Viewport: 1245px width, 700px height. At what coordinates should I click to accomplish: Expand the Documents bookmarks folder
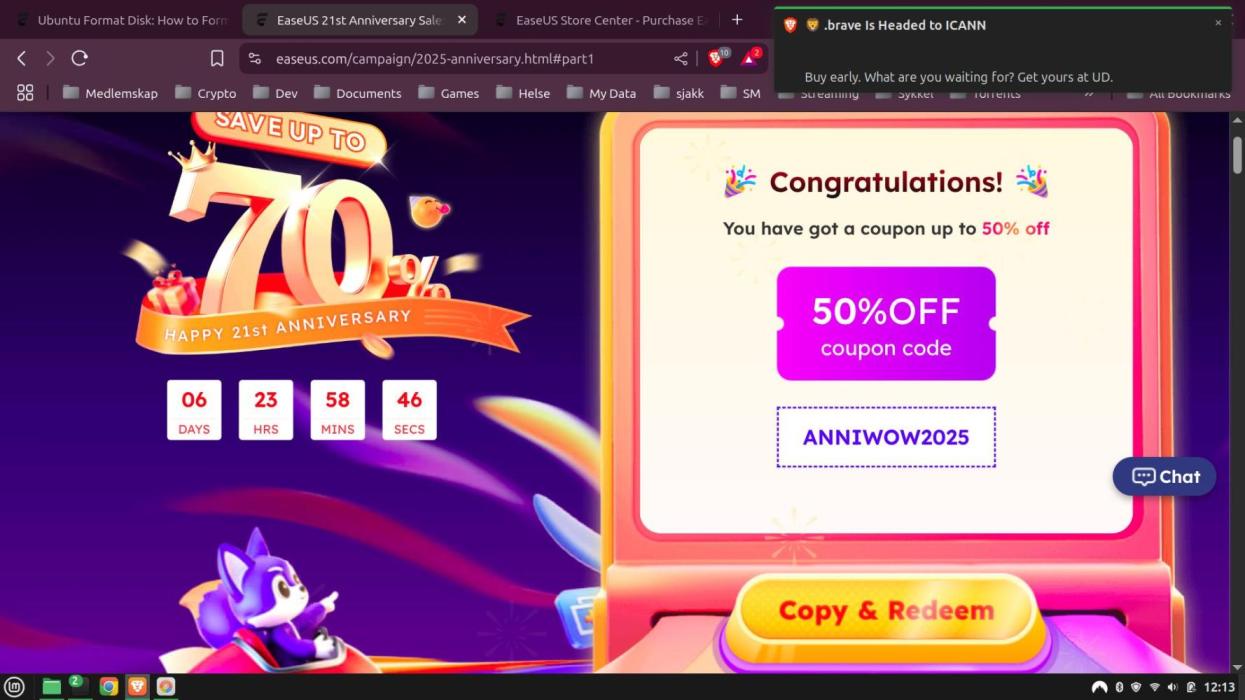point(357,93)
